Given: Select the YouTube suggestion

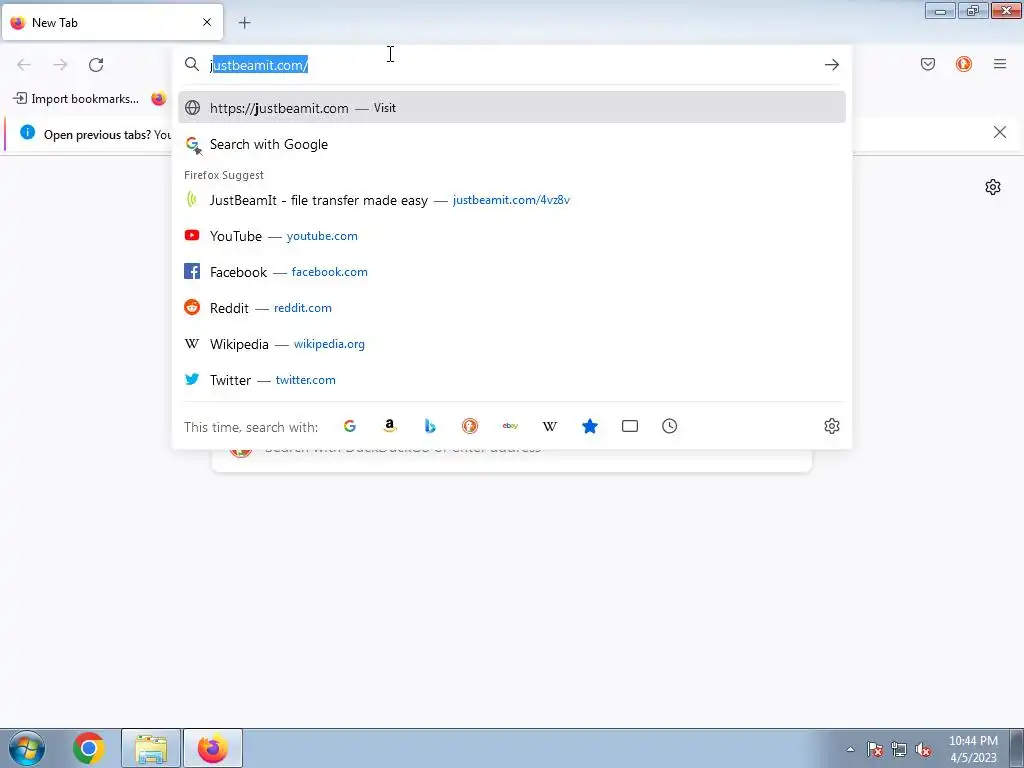Looking at the screenshot, I should [511, 236].
